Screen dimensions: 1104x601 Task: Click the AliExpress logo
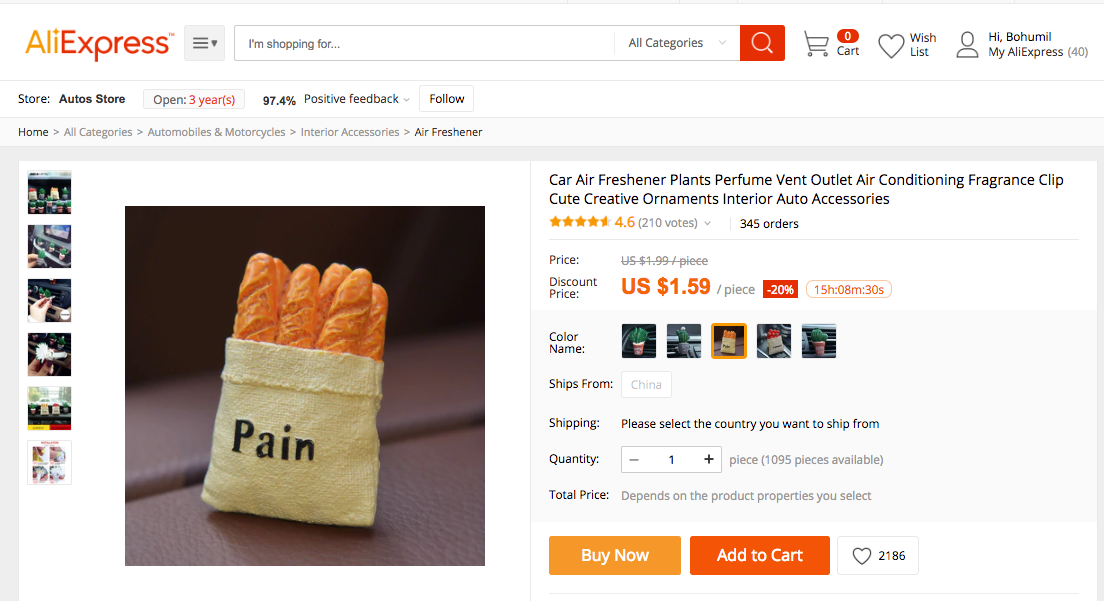(x=99, y=44)
